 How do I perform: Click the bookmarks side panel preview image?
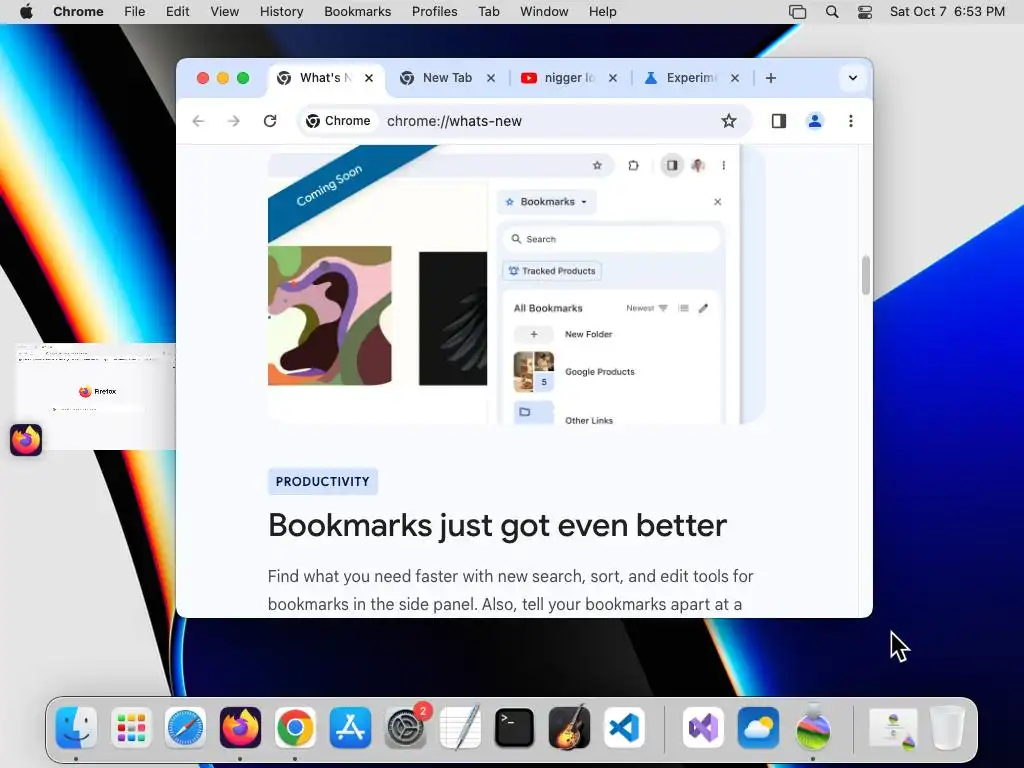(516, 285)
